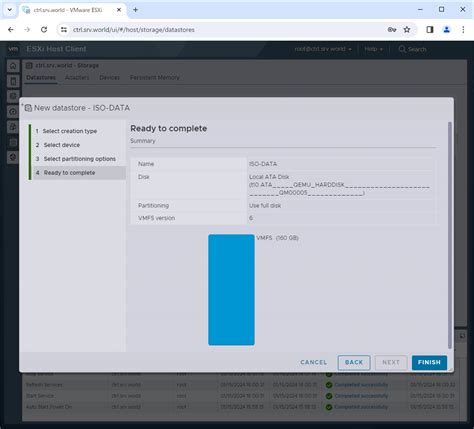The width and height of the screenshot is (474, 429).
Task: Go to step 3 Select partitioning options
Action: pyautogui.click(x=79, y=159)
